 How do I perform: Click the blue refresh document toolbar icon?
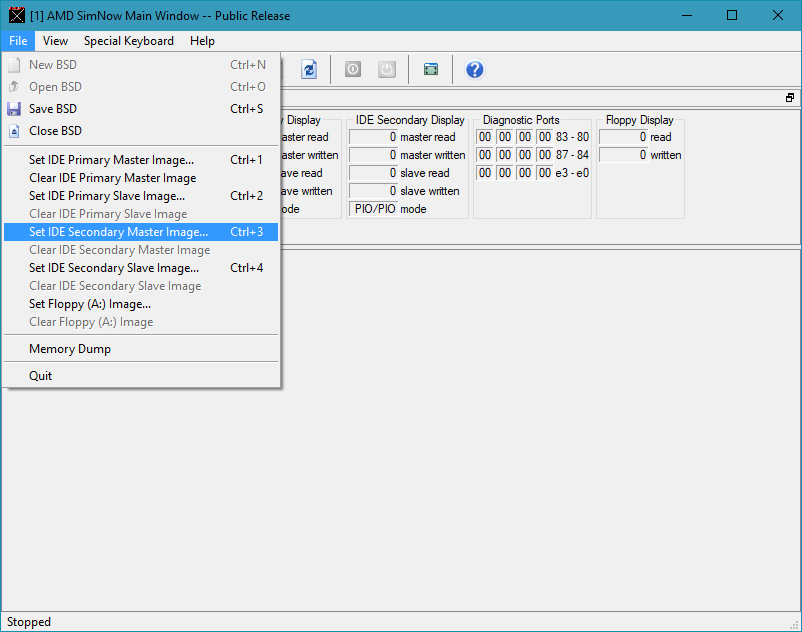[x=309, y=69]
